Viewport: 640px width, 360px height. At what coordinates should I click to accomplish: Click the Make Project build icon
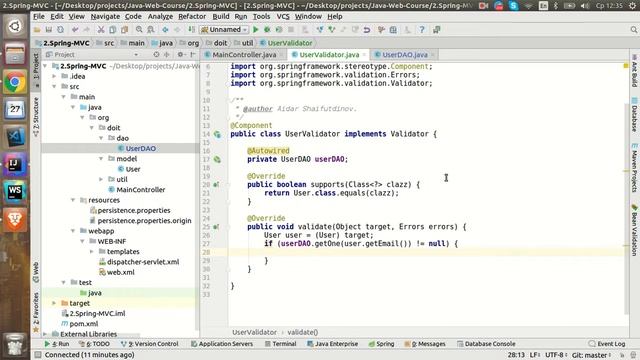tap(191, 30)
